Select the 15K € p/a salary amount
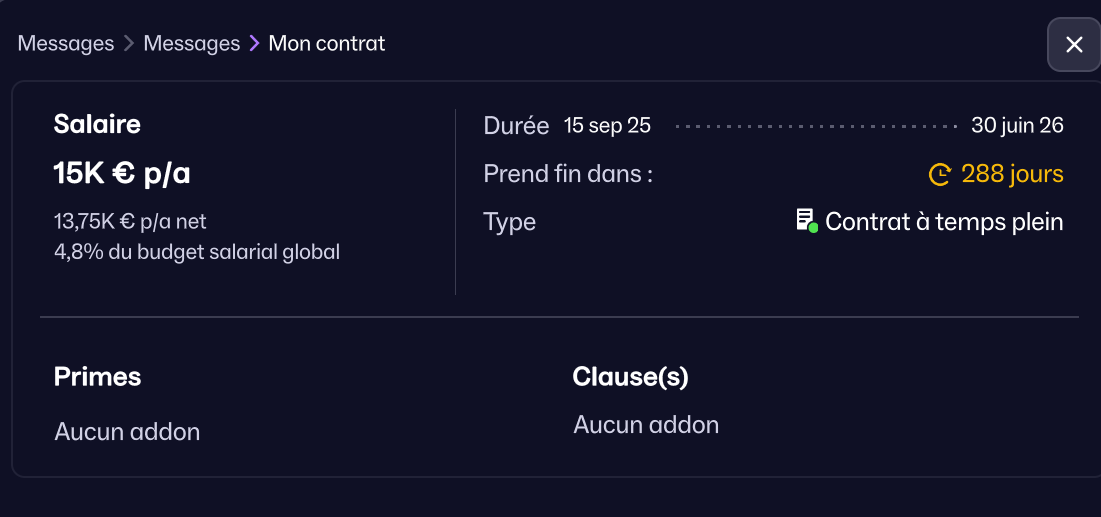Viewport: 1101px width, 517px height. tap(122, 174)
